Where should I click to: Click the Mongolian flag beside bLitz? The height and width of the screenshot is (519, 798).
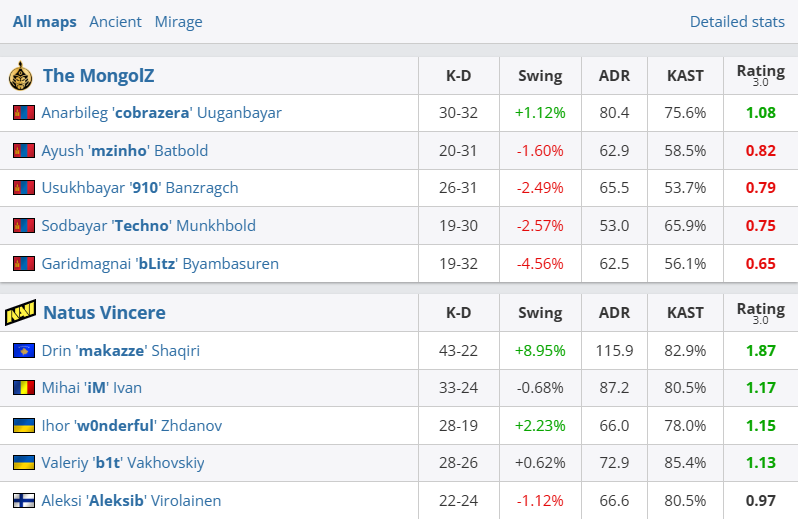(23, 264)
